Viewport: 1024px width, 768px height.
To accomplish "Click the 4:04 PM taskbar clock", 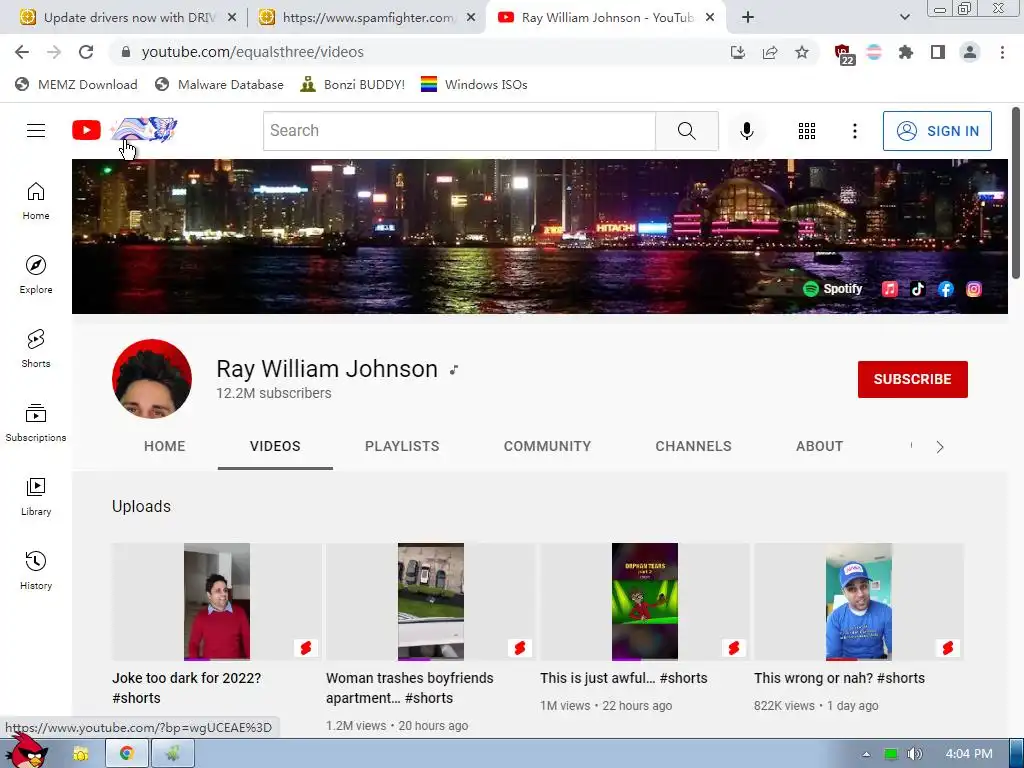I will coord(969,754).
